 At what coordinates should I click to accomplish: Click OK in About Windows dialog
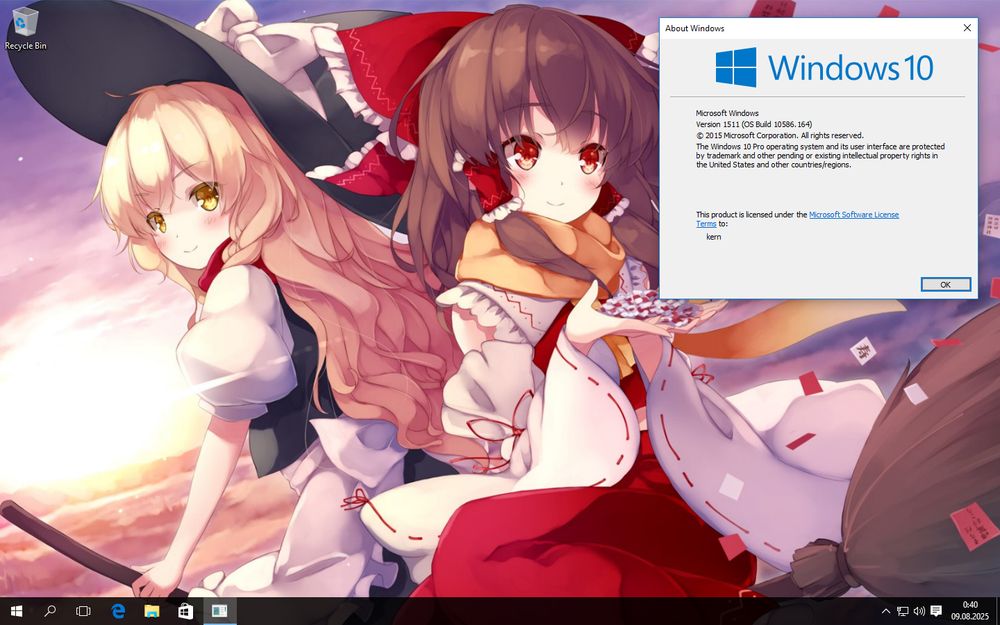click(x=946, y=284)
